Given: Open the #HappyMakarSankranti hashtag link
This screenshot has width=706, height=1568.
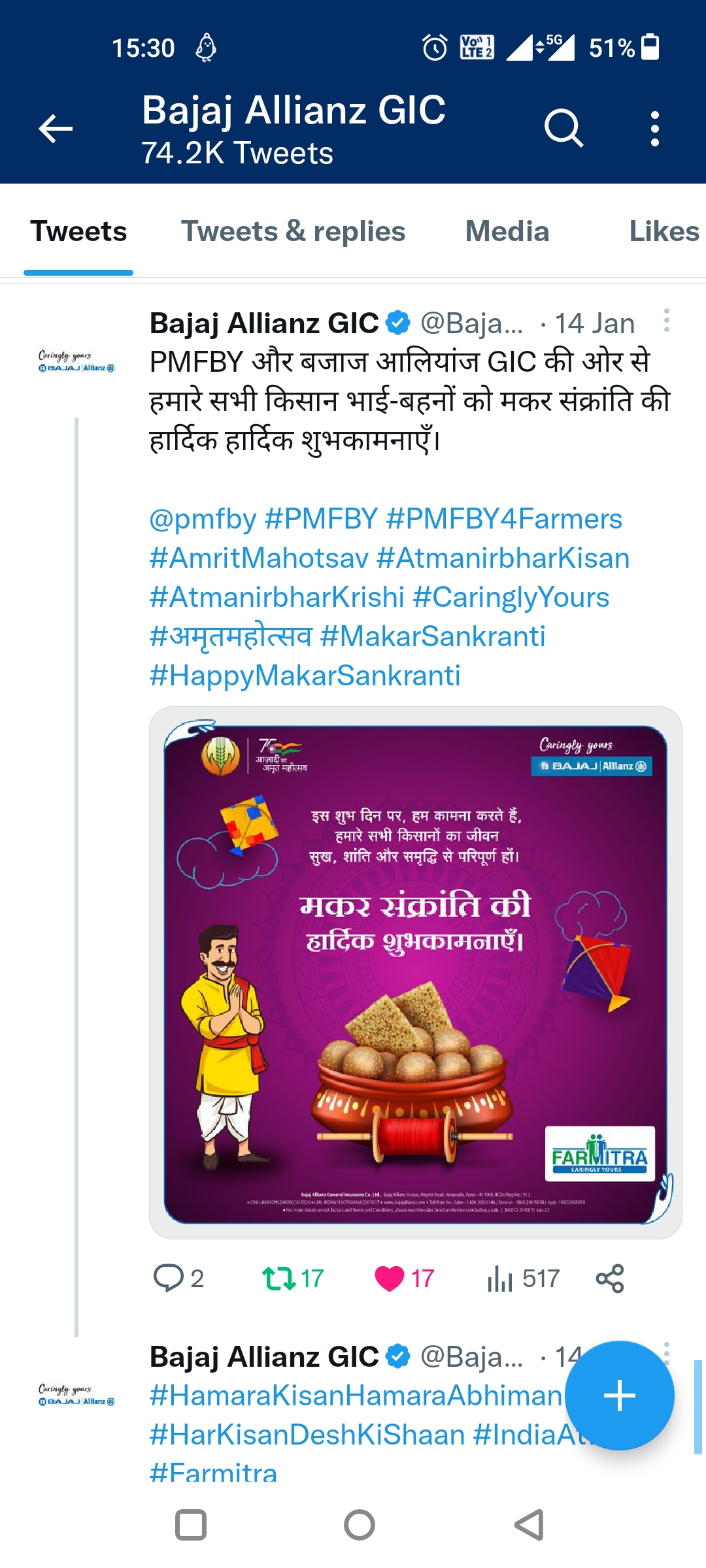Looking at the screenshot, I should point(305,676).
